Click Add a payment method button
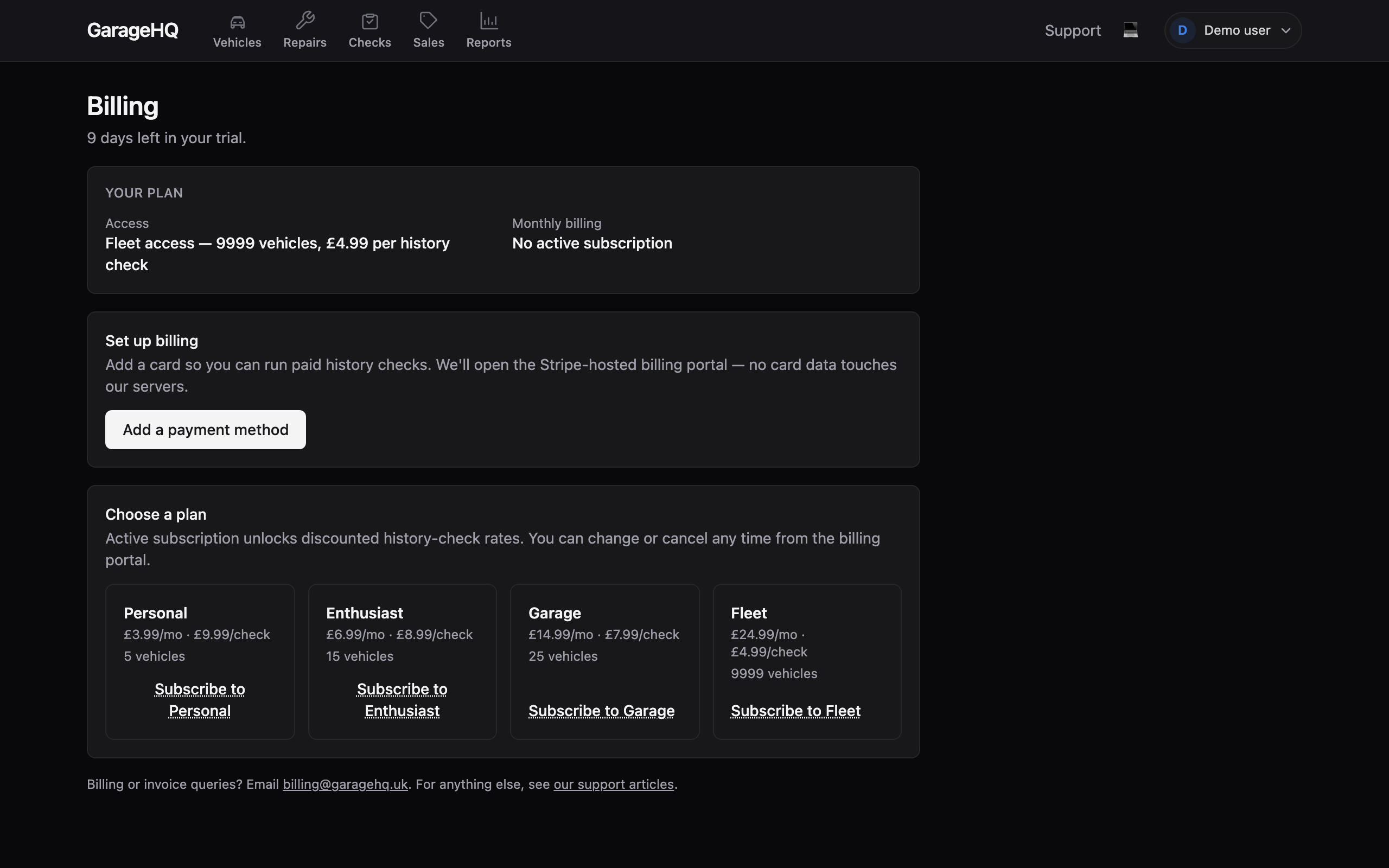The width and height of the screenshot is (1389, 868). [205, 430]
